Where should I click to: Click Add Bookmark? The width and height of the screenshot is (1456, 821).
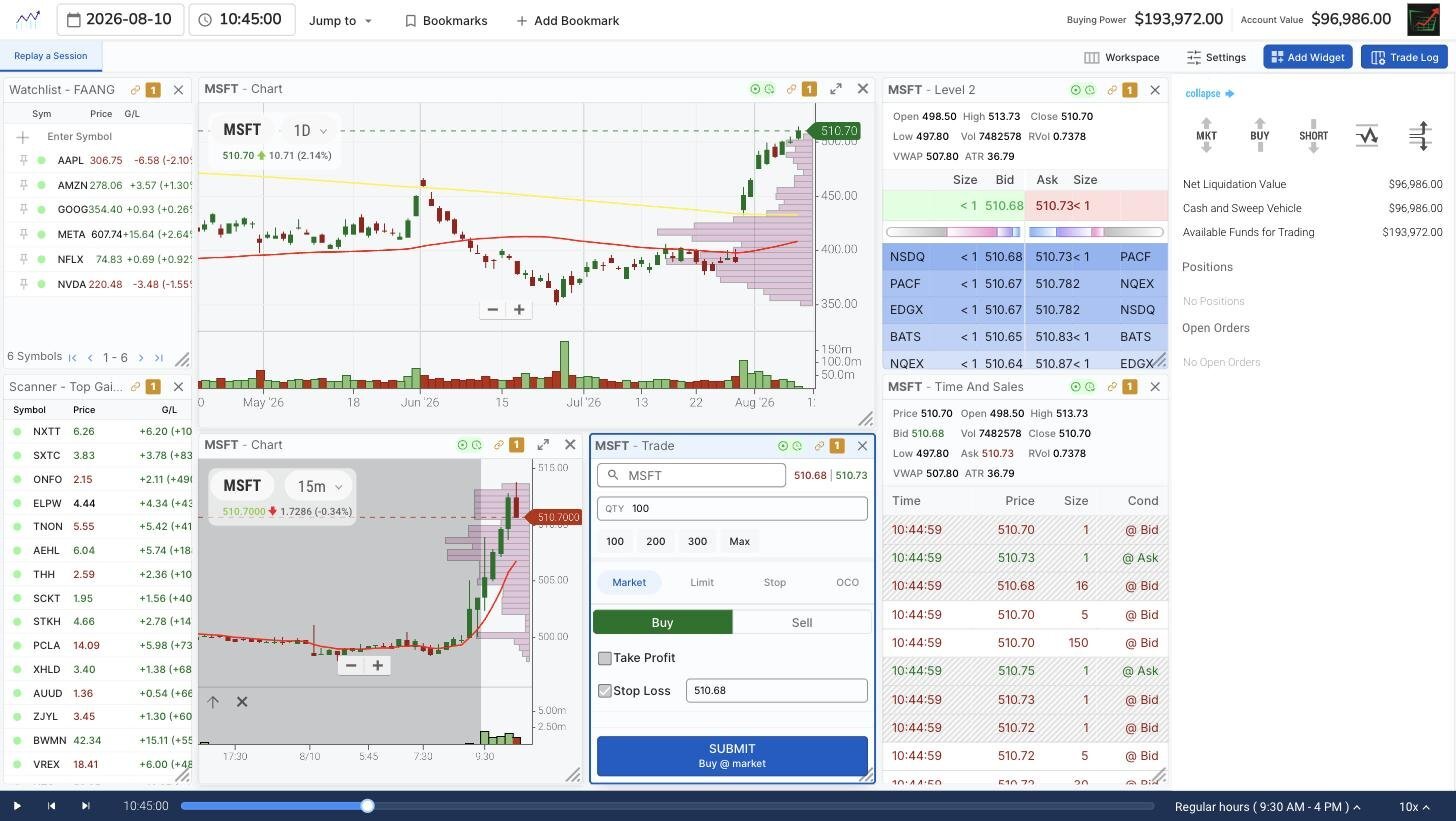pyautogui.click(x=567, y=20)
